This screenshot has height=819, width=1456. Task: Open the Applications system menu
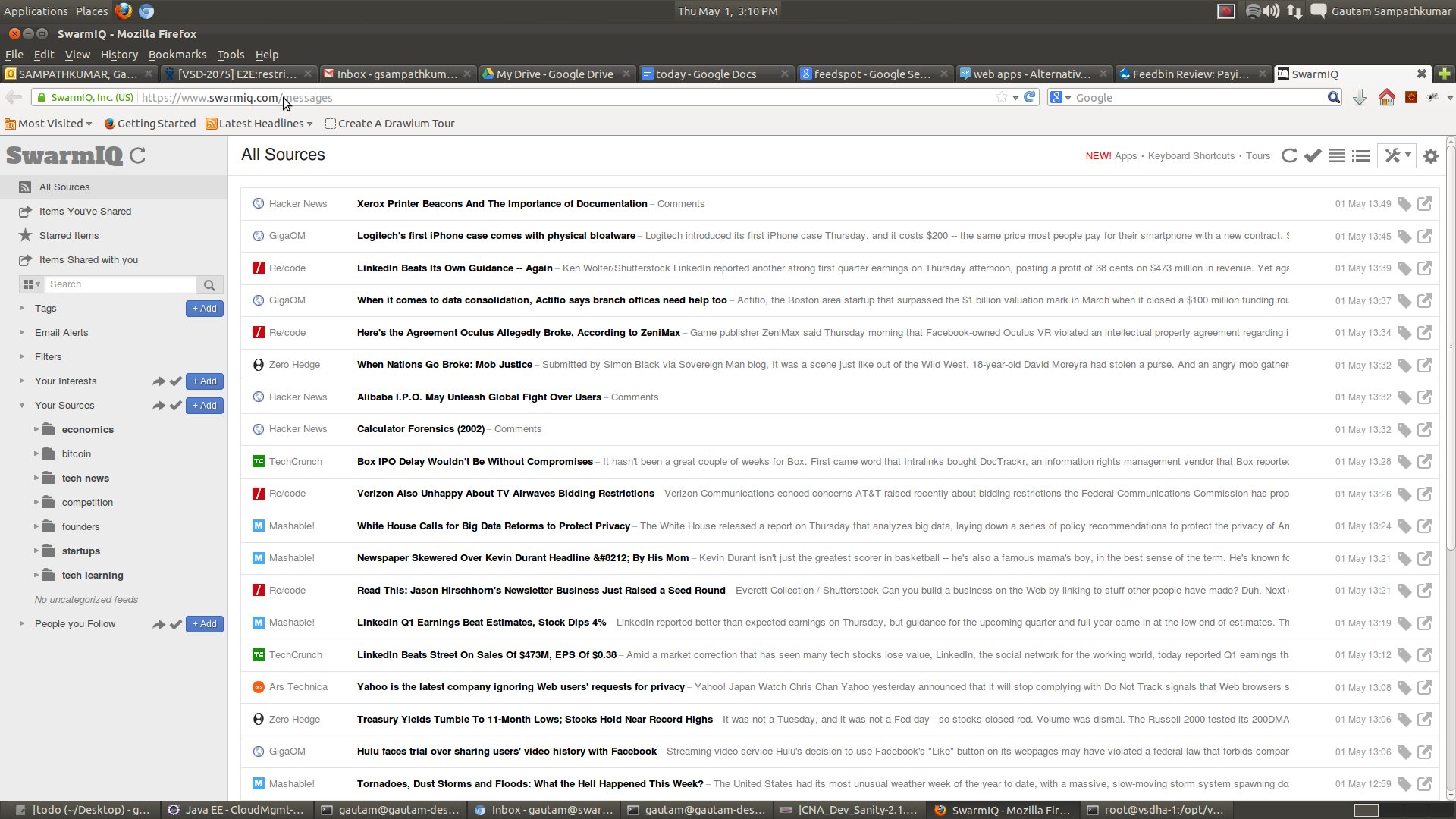click(36, 11)
